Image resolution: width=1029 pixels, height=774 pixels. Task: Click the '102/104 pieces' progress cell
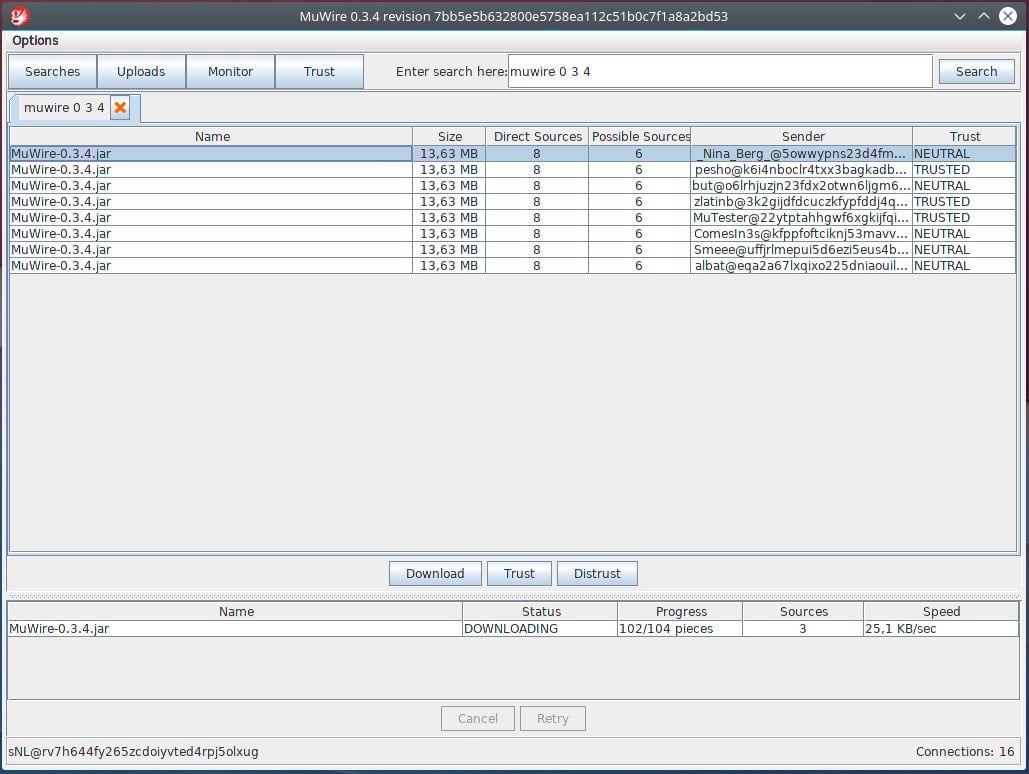pos(680,628)
